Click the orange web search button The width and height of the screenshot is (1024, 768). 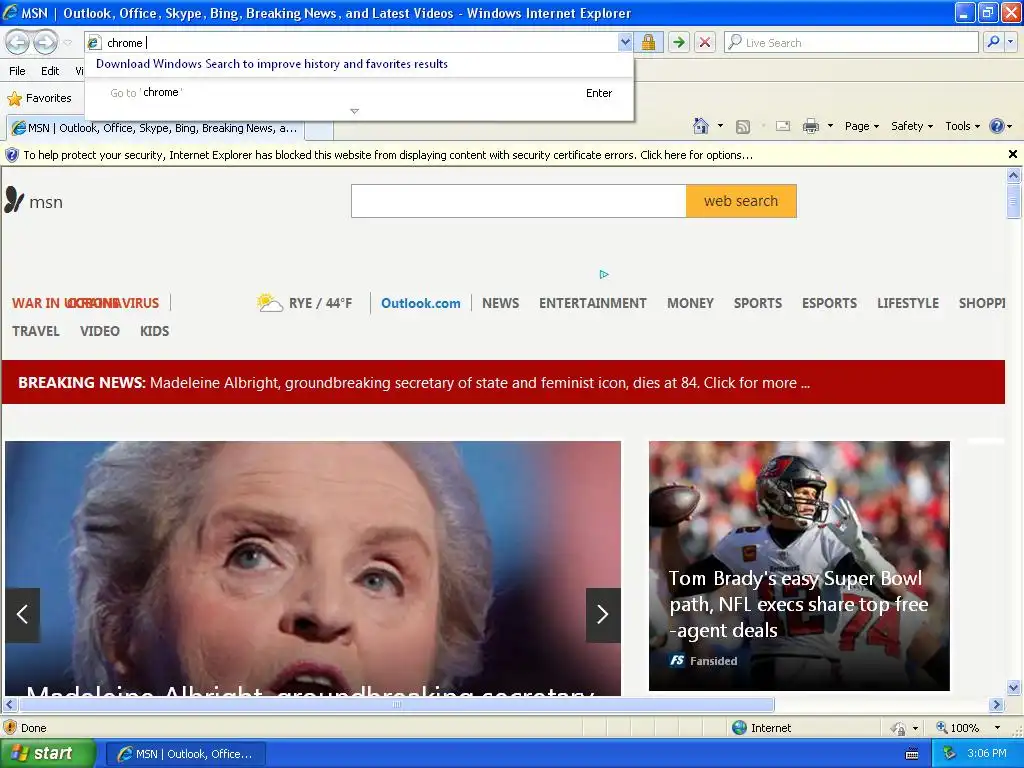(741, 201)
